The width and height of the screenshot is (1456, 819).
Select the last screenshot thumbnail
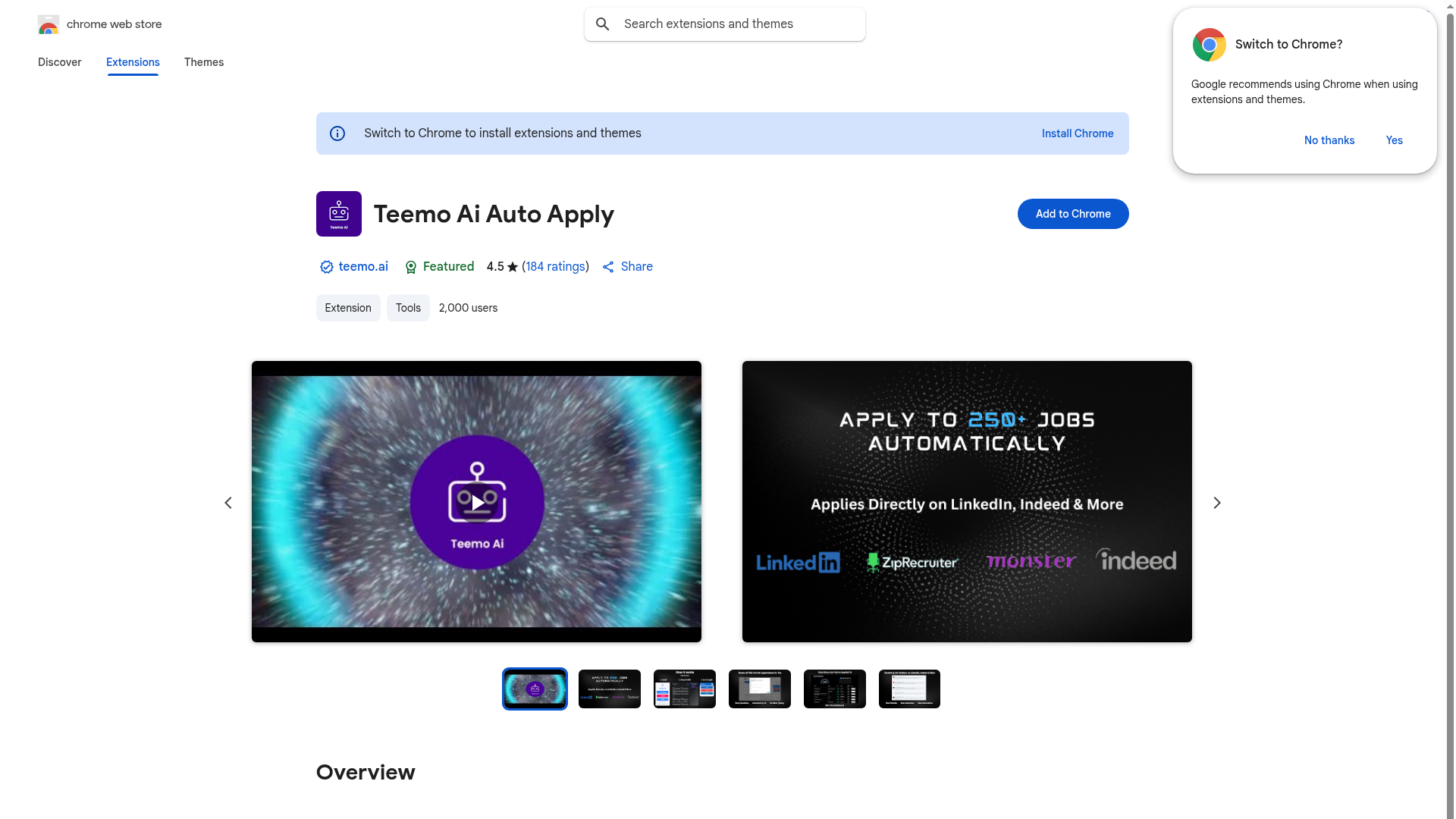coord(908,689)
